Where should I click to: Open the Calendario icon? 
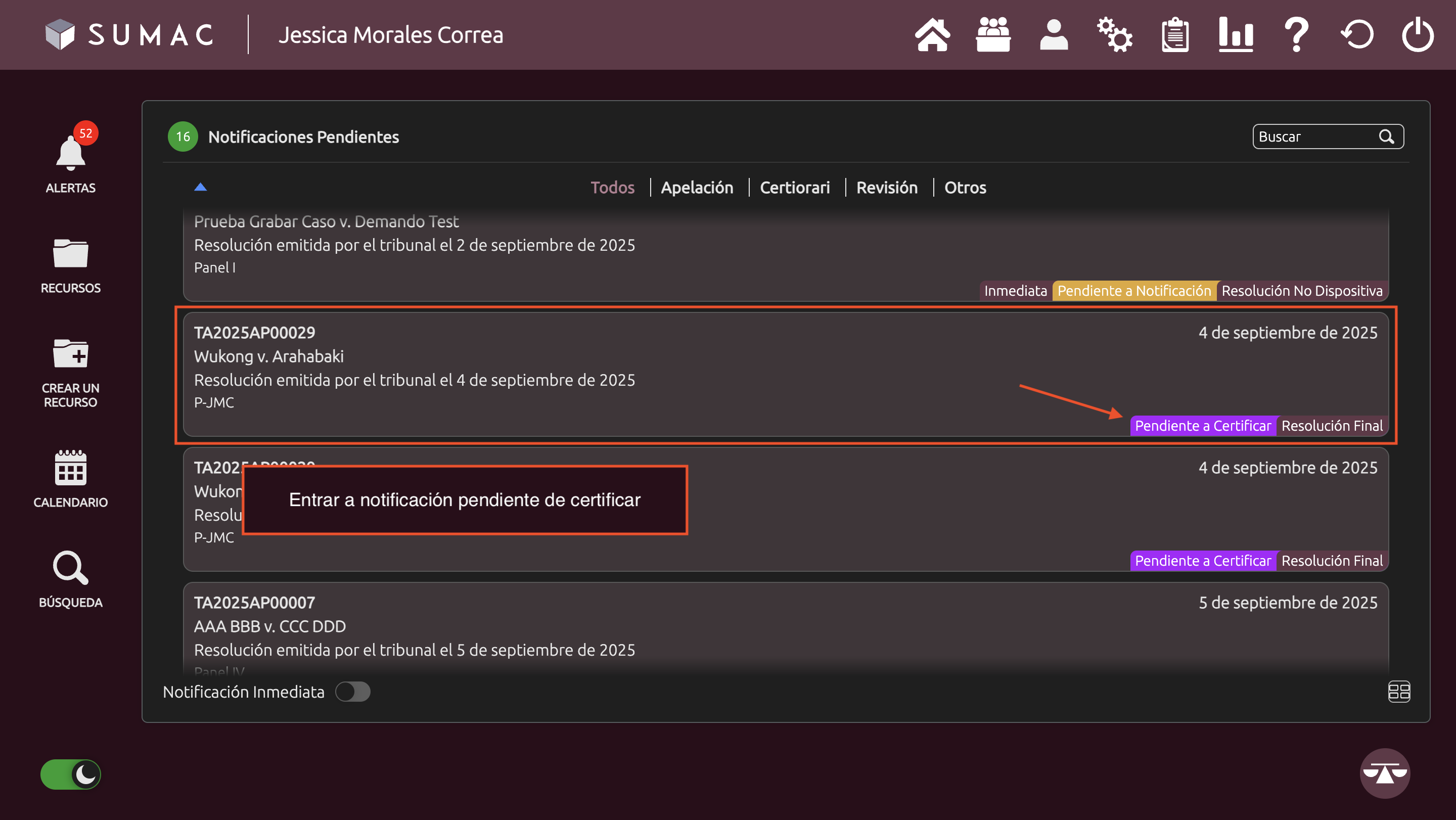coord(70,468)
